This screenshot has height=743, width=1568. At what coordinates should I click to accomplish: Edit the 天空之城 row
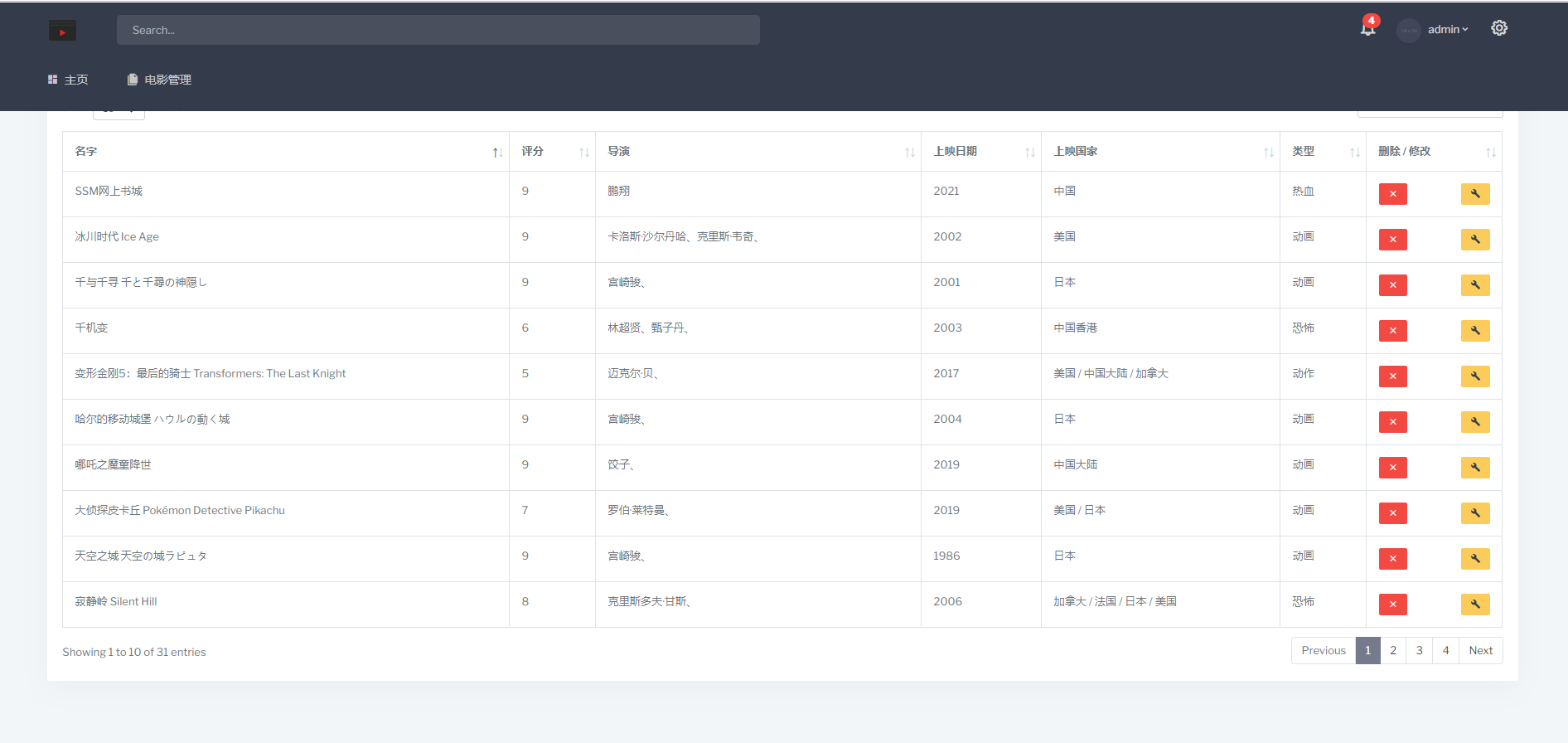[1475, 559]
